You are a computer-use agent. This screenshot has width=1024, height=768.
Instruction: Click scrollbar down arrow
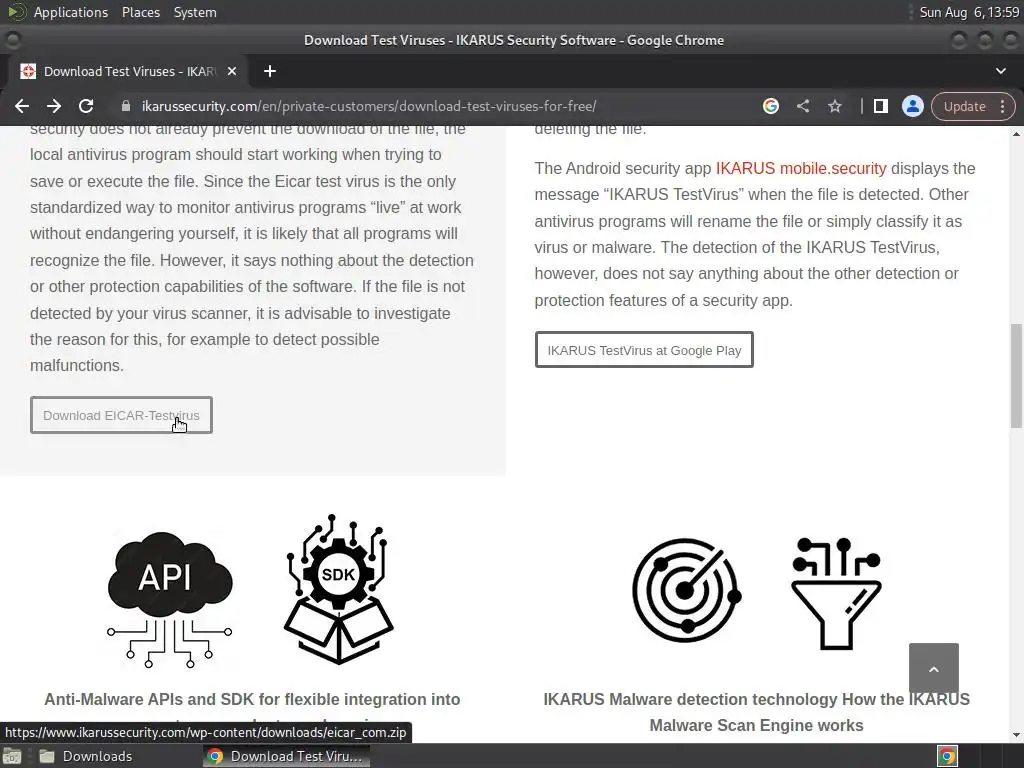(1016, 735)
